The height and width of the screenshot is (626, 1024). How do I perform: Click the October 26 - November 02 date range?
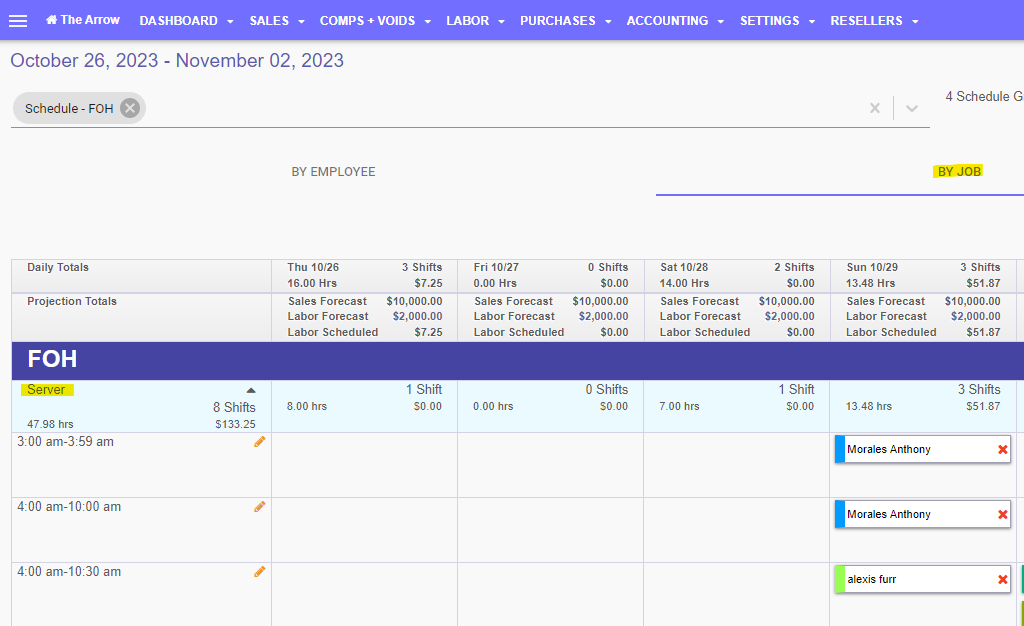(176, 60)
